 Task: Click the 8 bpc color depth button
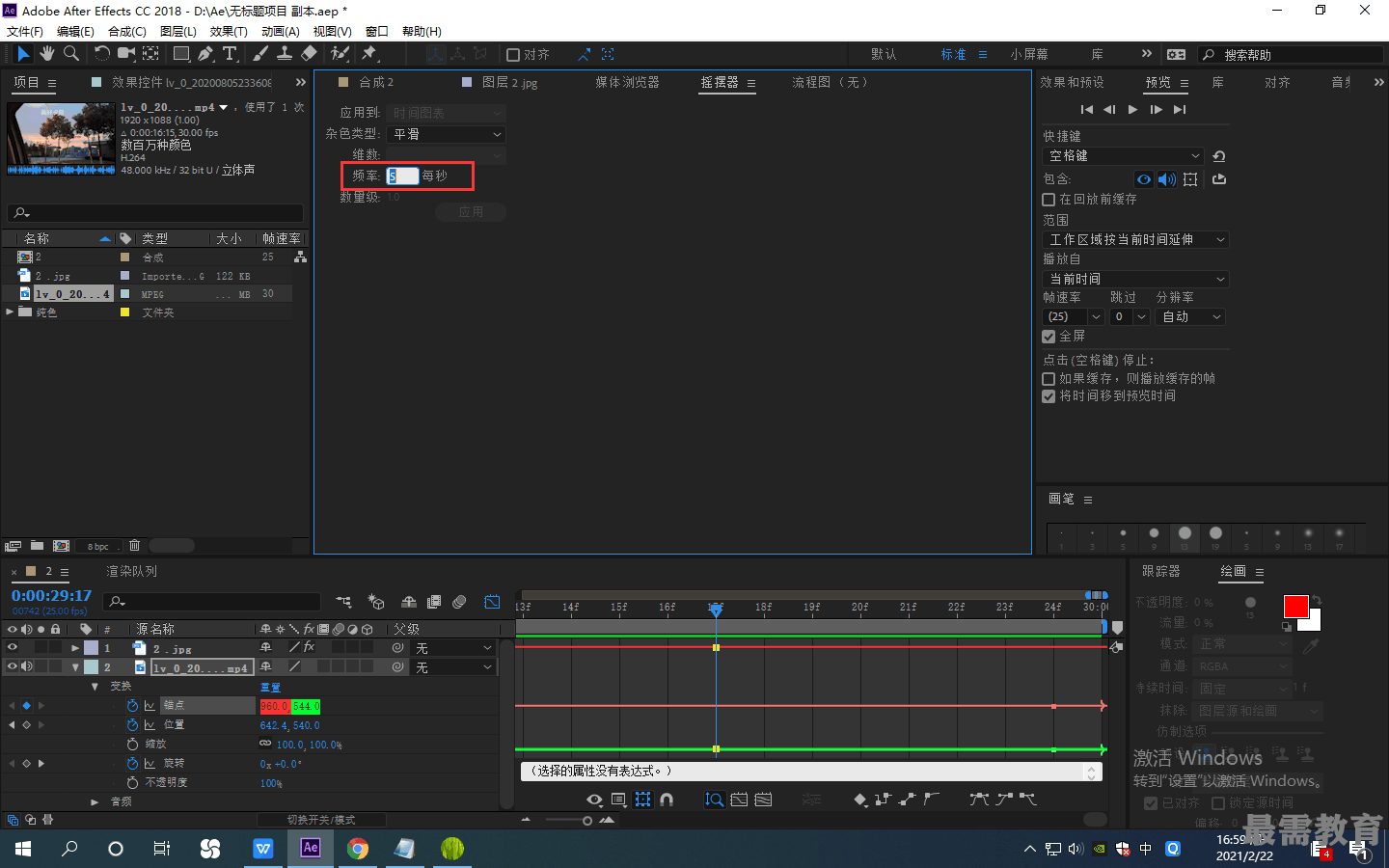pyautogui.click(x=98, y=547)
